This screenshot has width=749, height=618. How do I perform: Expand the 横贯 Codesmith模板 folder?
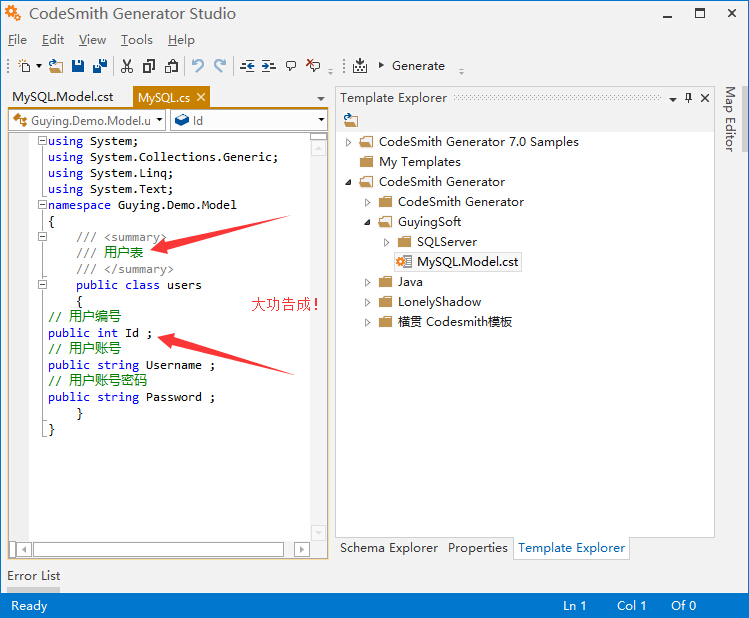367,322
